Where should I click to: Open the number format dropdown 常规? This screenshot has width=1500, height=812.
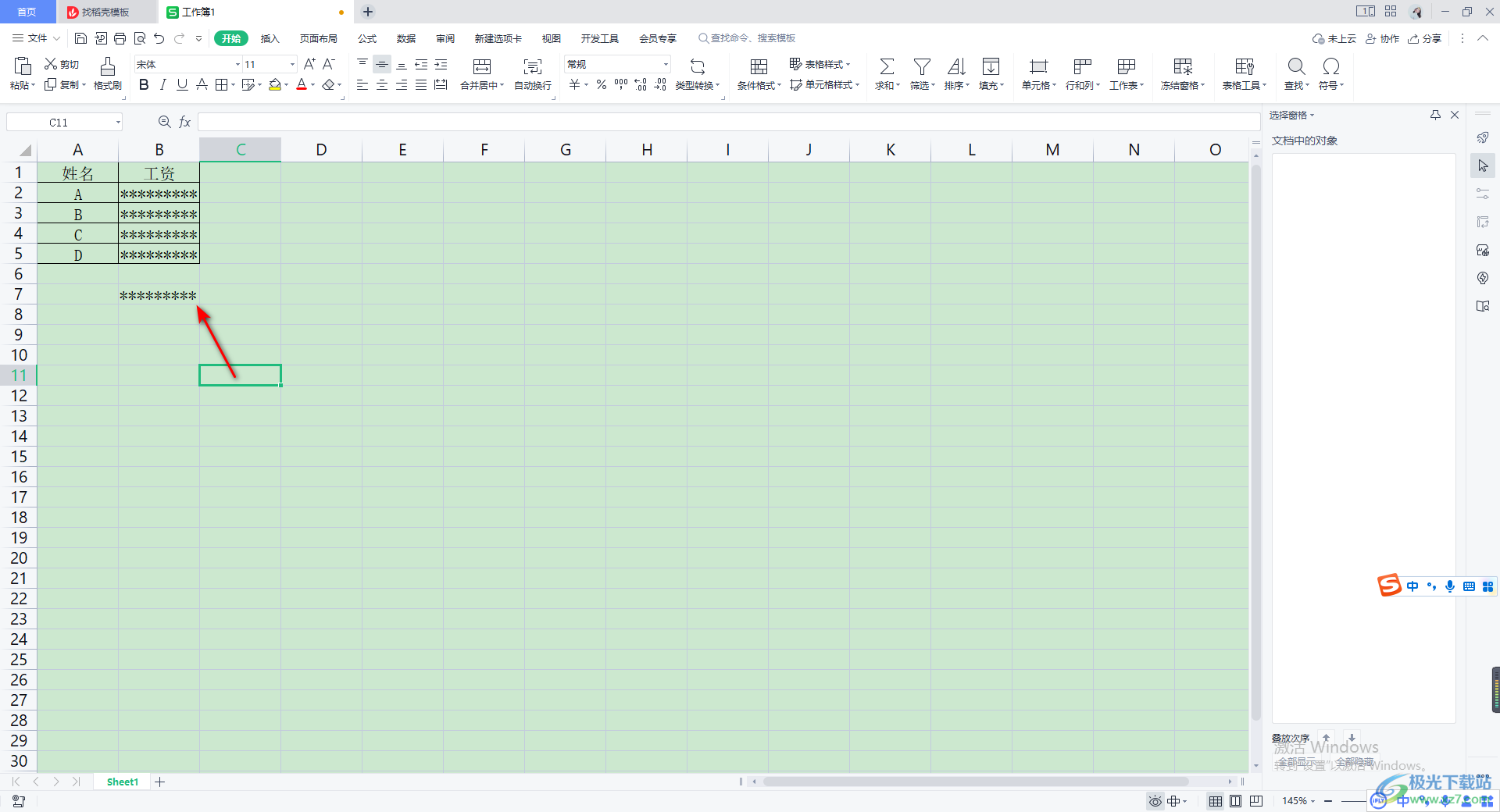pyautogui.click(x=666, y=64)
